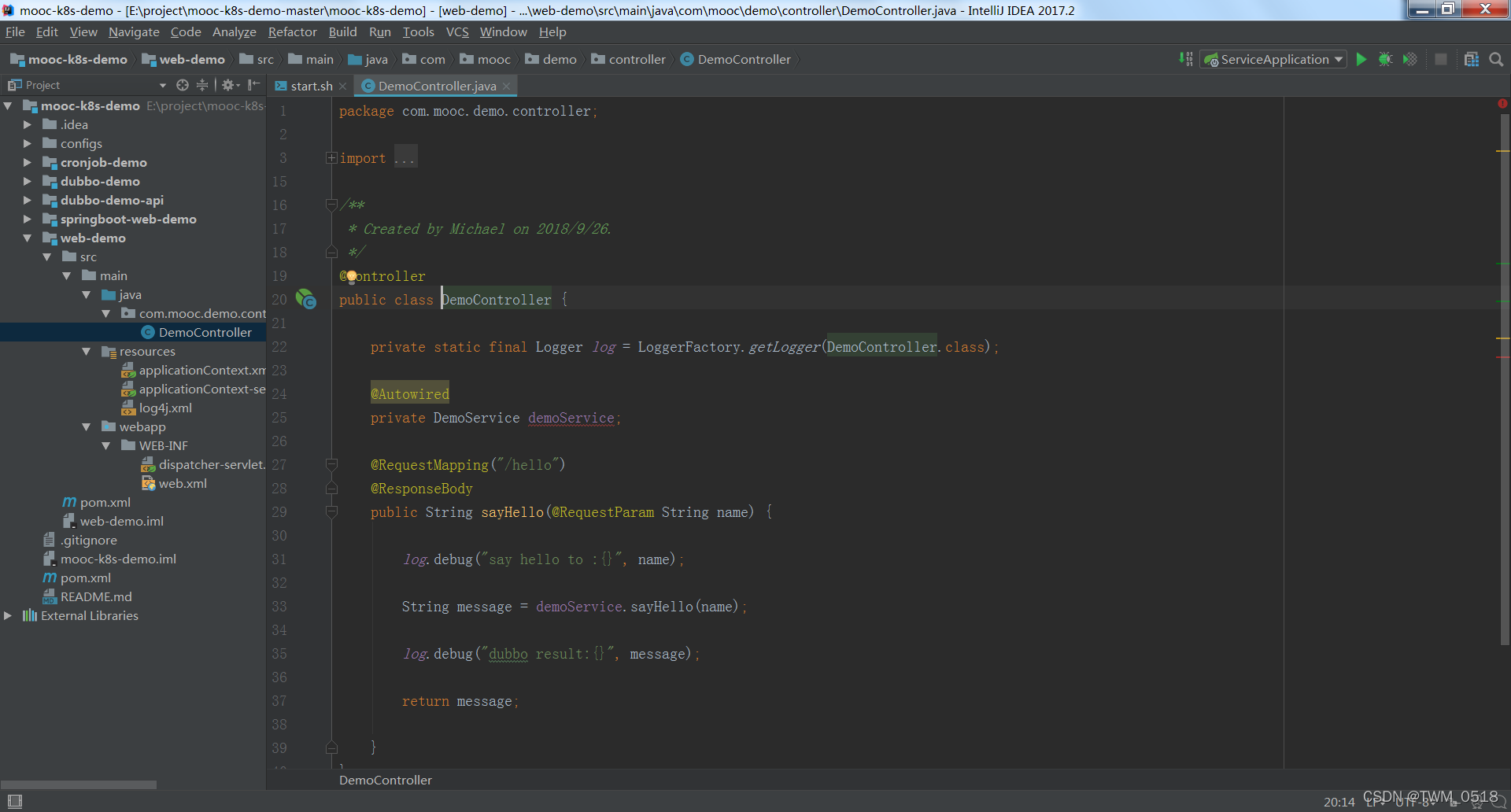The image size is (1511, 812).
Task: Click Spring bean gutter icon line 20
Action: click(x=305, y=299)
